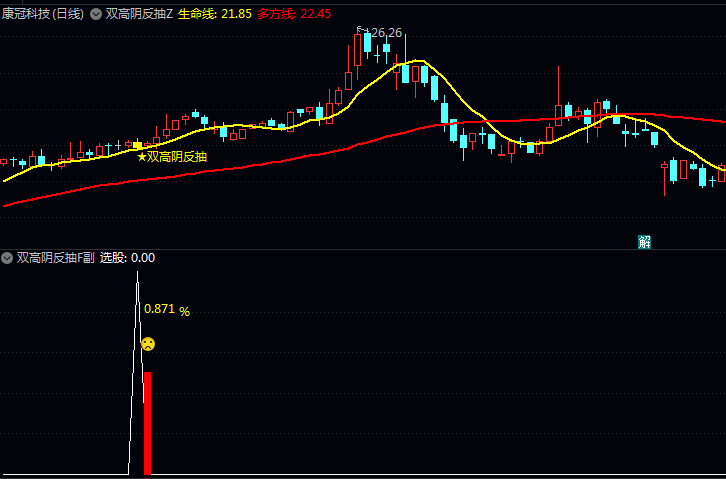Select the 双高阴反抽F副 sub-indicator name
This screenshot has height=479, width=726.
click(x=56, y=258)
